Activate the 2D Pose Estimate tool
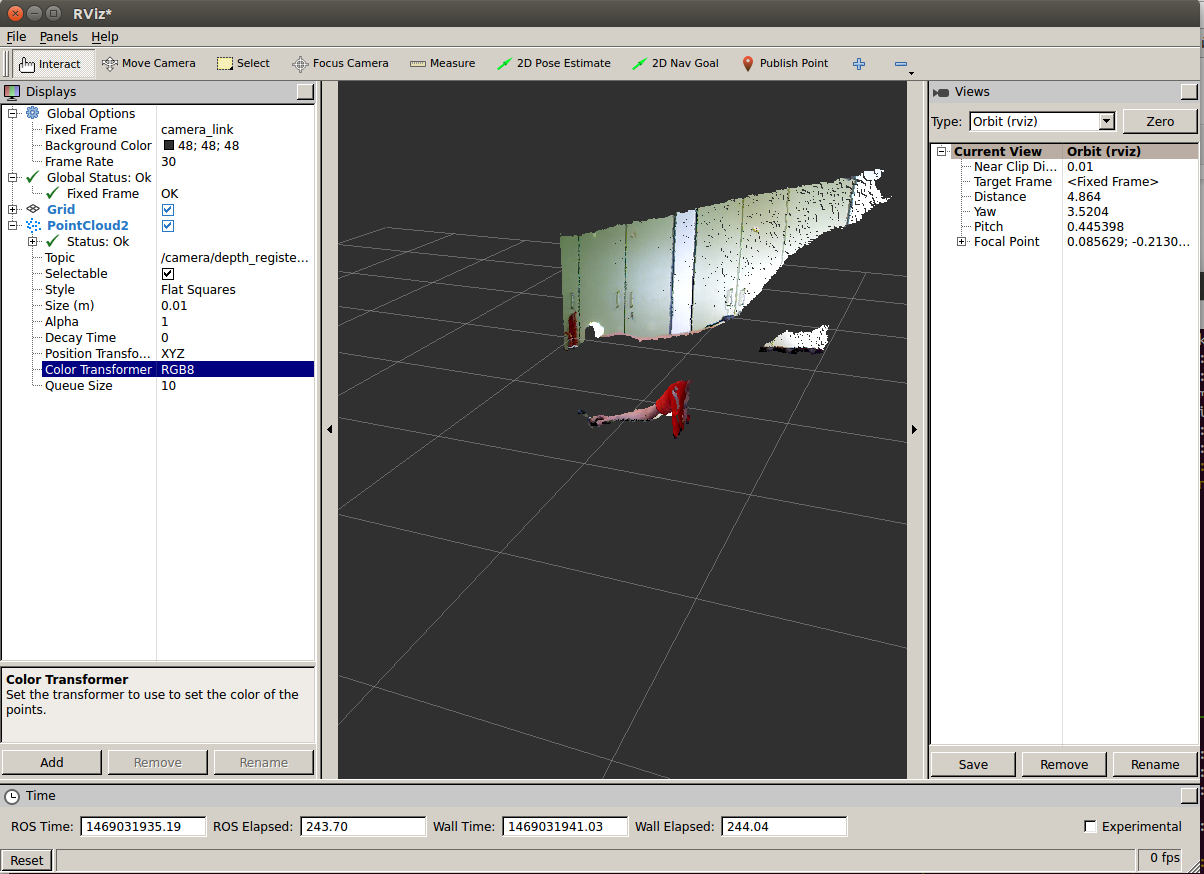Viewport: 1204px width, 874px height. pos(553,63)
